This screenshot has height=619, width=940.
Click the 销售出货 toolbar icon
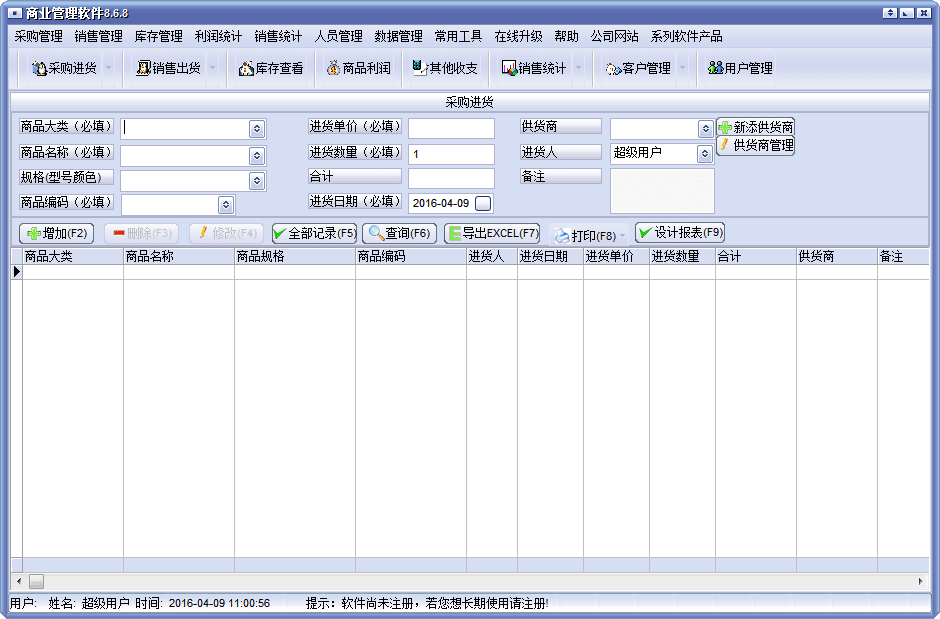[x=168, y=68]
